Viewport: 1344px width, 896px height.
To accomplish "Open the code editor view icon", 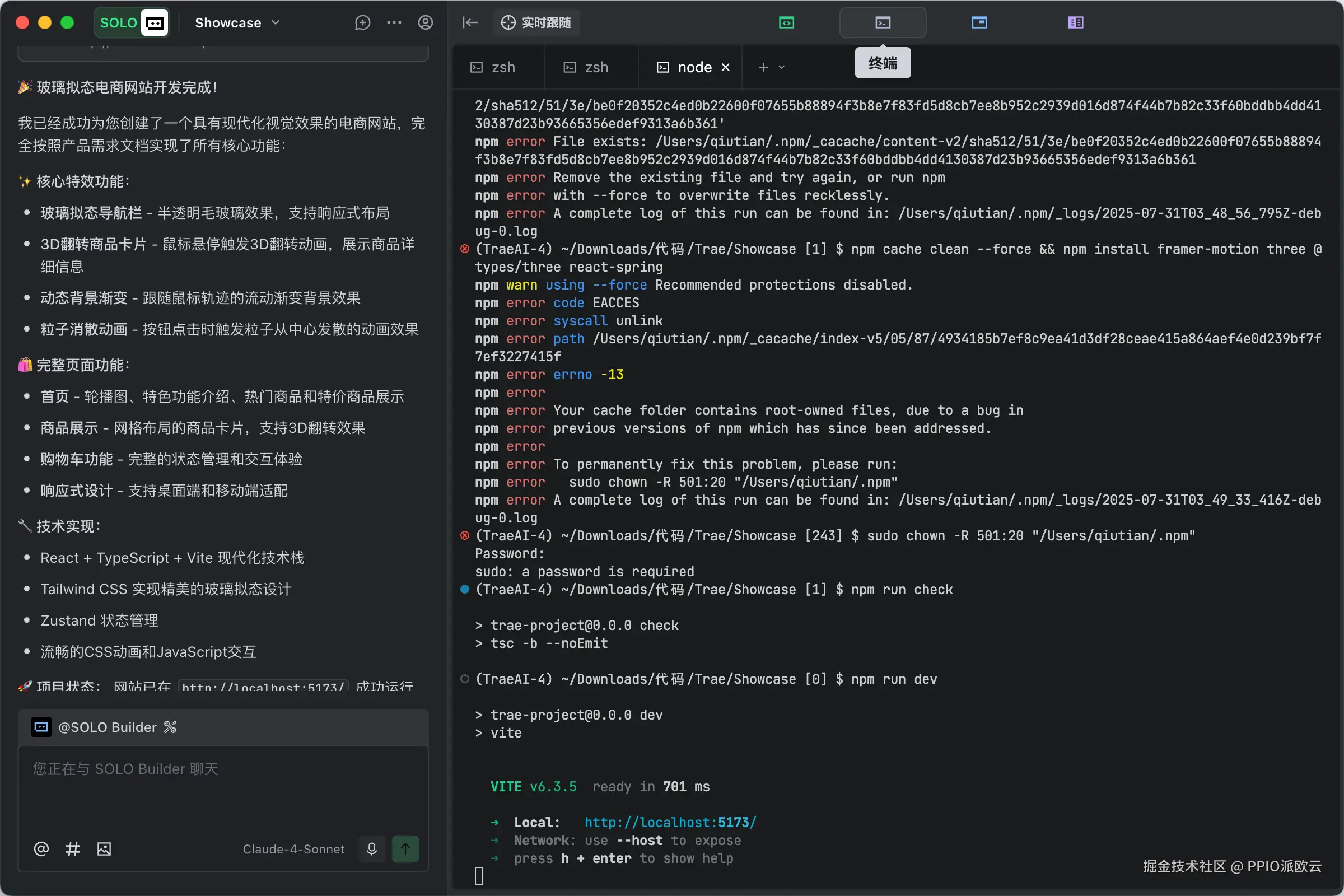I will coord(786,23).
